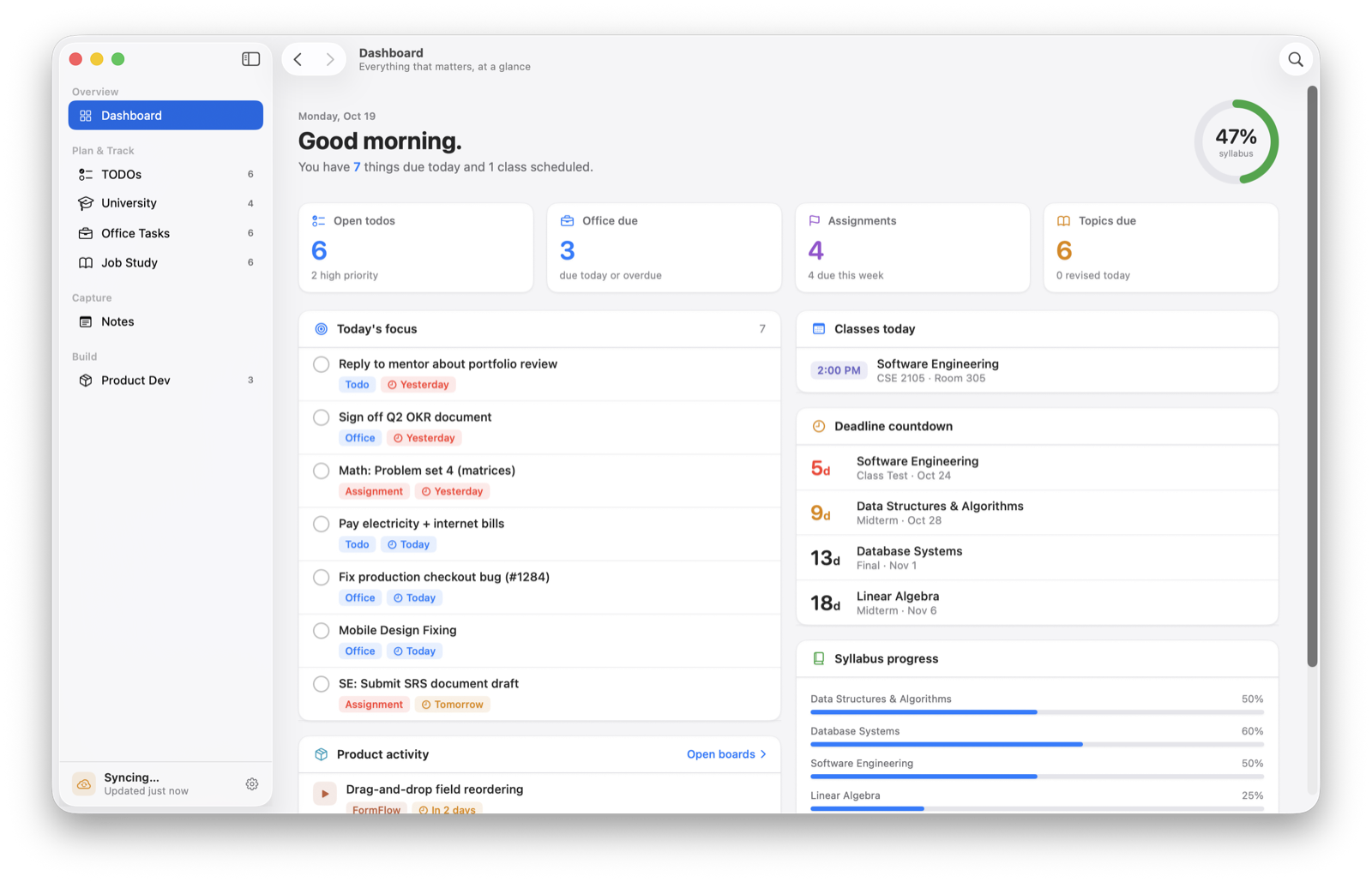Viewport: 1372px width, 882px height.
Task: Click the briefcase icon on Office due card
Action: [567, 221]
